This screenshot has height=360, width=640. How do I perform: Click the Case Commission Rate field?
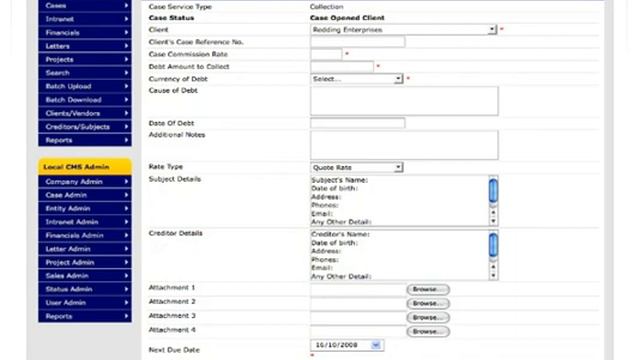pos(326,54)
